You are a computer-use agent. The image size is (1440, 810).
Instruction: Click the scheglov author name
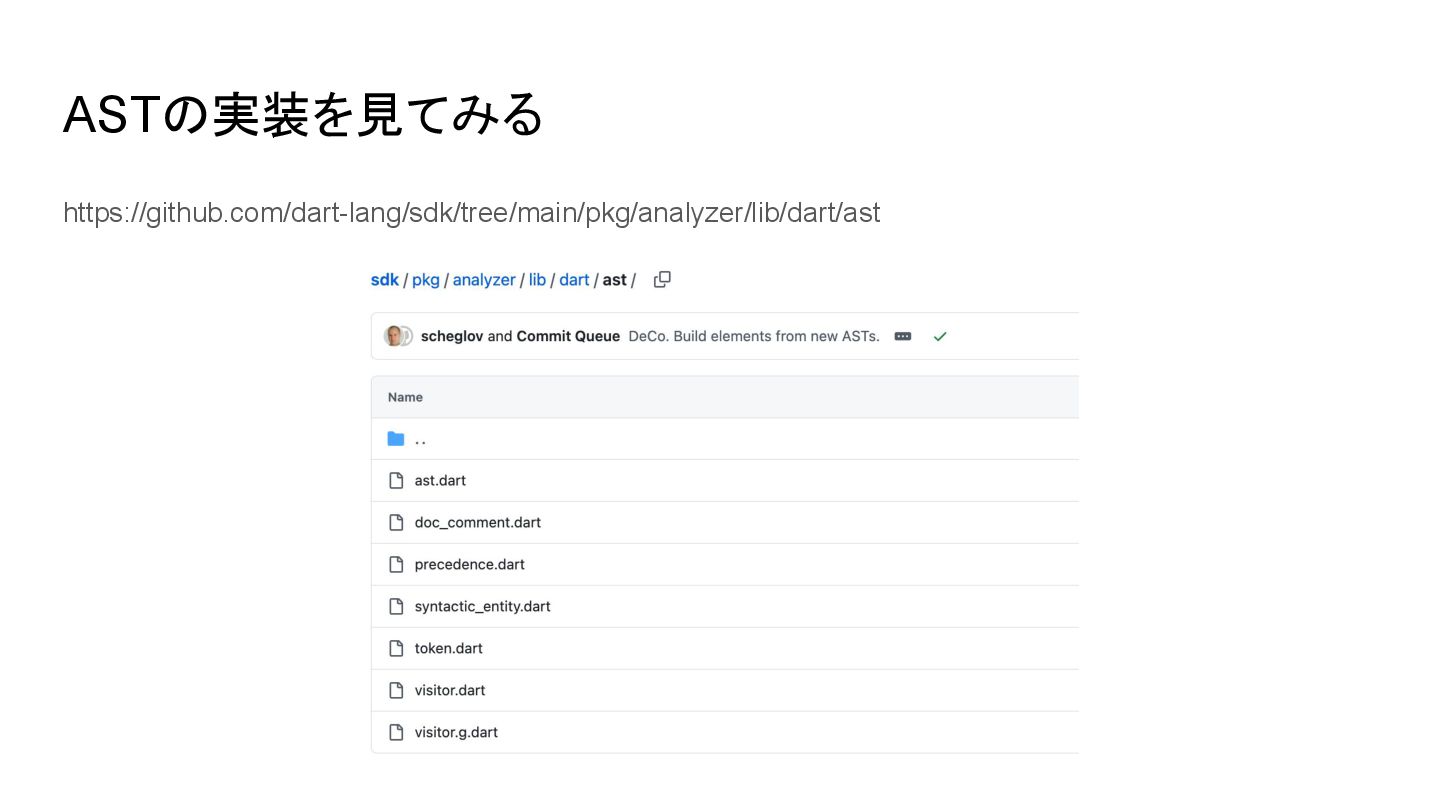click(x=452, y=337)
